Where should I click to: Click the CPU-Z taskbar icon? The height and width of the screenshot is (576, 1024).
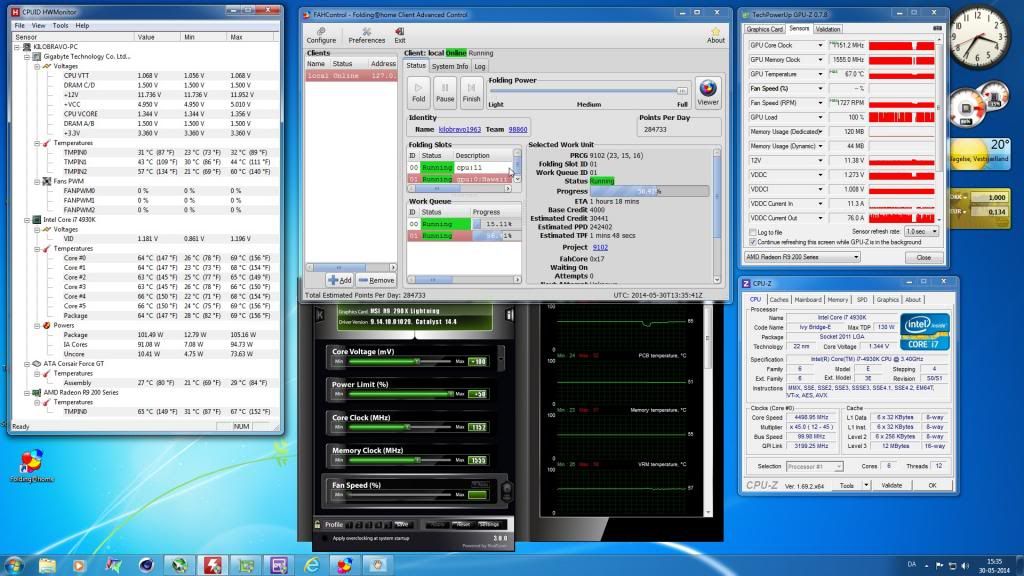coord(278,565)
